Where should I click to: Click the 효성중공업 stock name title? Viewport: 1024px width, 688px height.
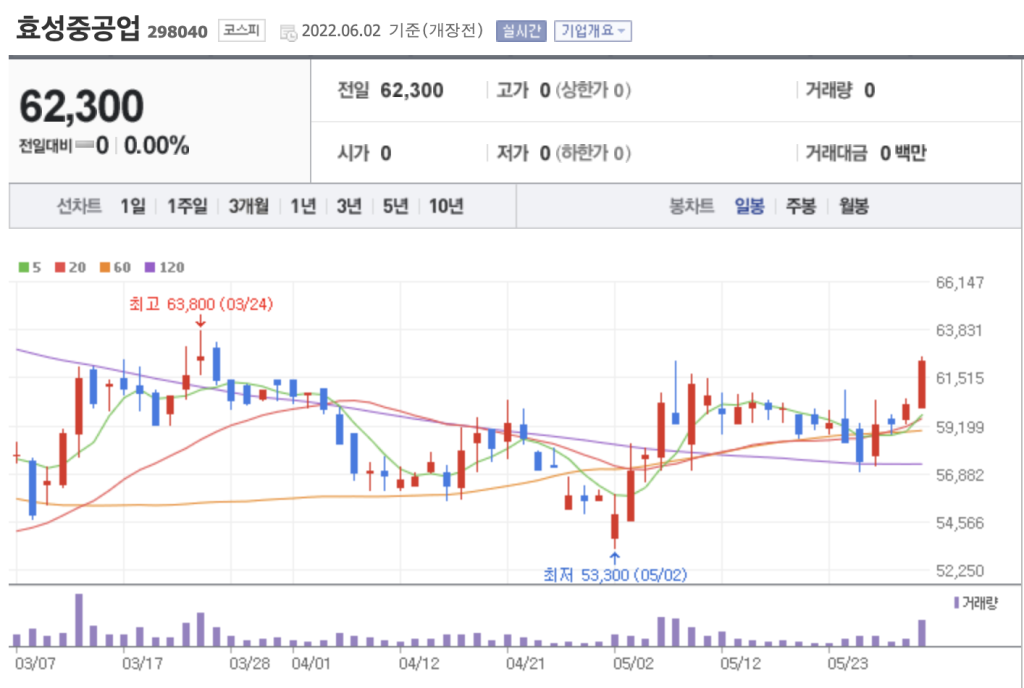(x=78, y=29)
